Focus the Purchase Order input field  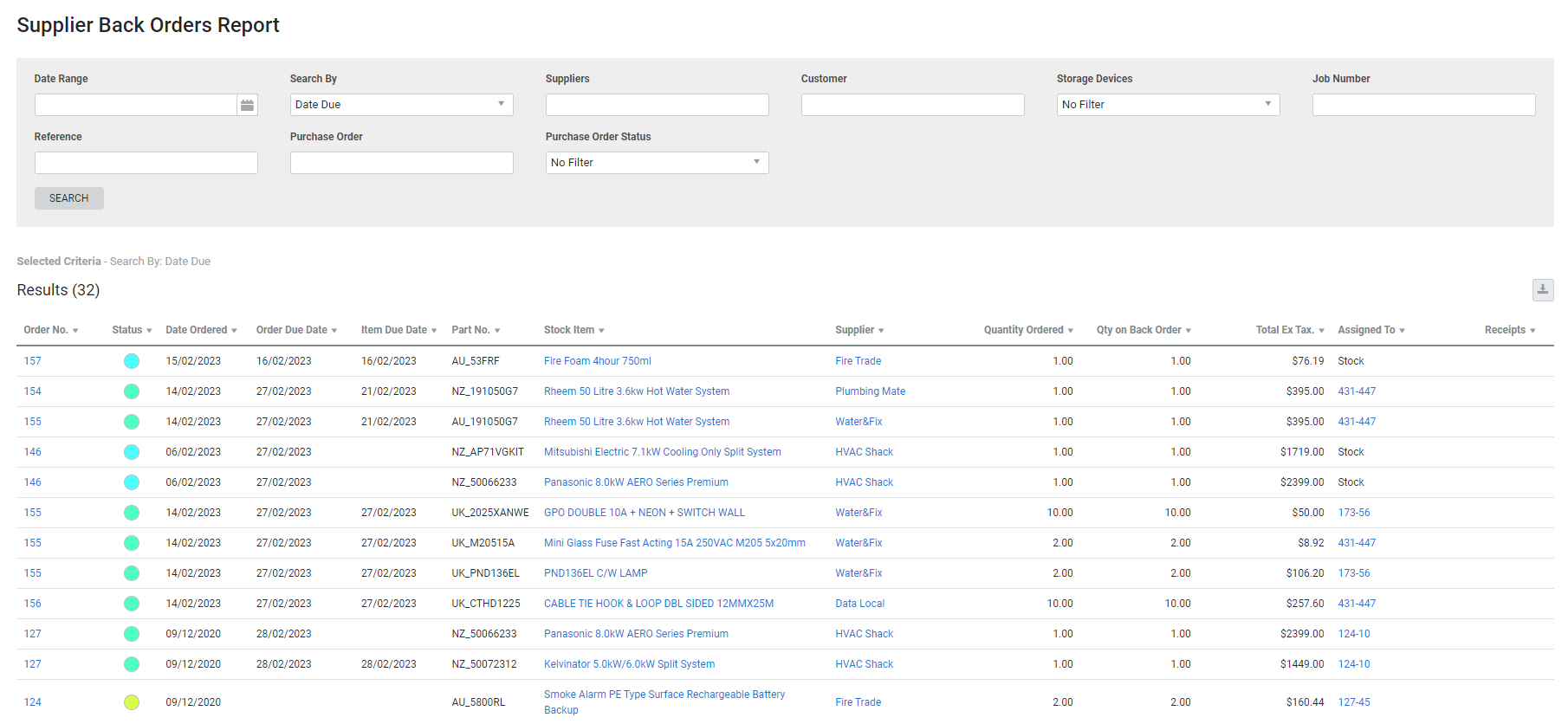pyautogui.click(x=402, y=163)
